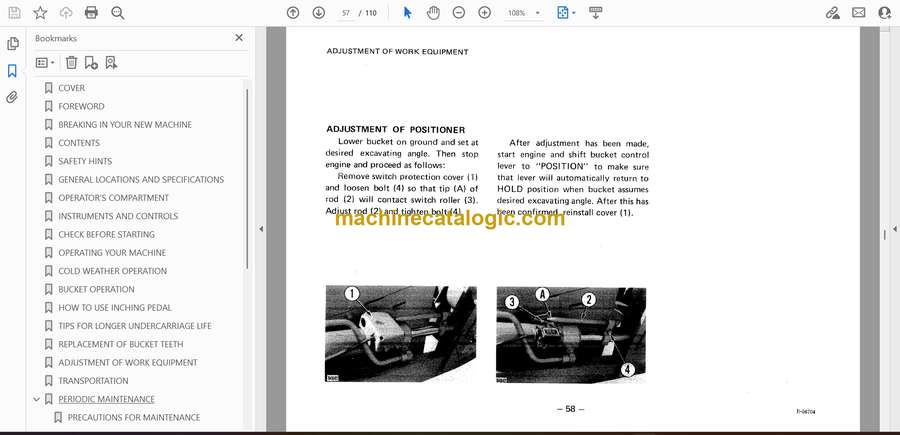
Task: Open OPERATING YOUR MACHINE bookmark
Action: 112,253
